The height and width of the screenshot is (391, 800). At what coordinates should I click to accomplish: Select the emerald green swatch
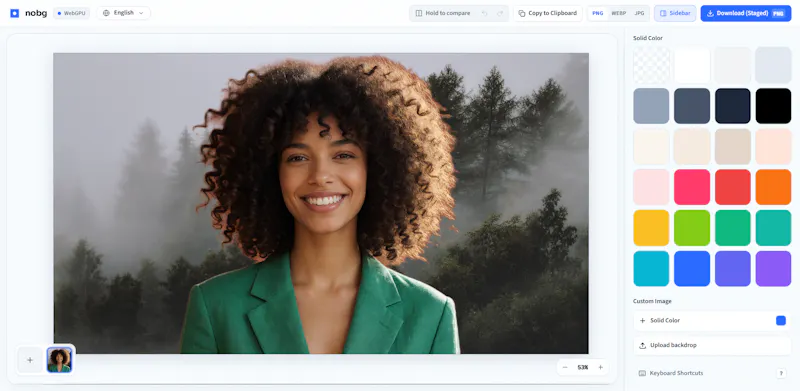pyautogui.click(x=733, y=228)
